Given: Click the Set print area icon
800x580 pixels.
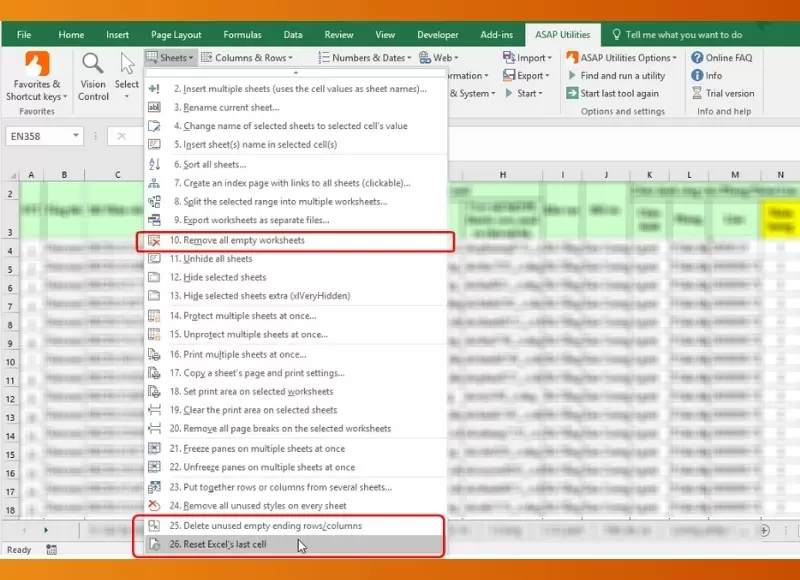Looking at the screenshot, I should click(x=154, y=391).
